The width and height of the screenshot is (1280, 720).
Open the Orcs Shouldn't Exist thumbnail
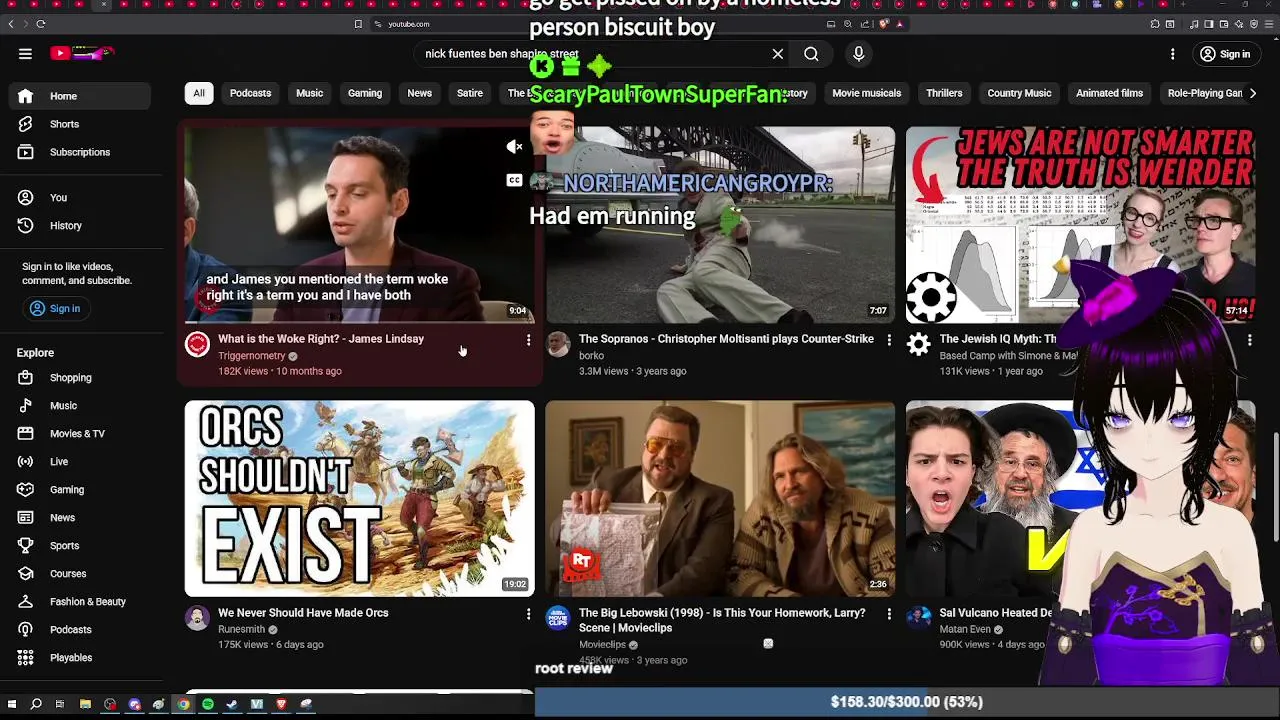359,498
